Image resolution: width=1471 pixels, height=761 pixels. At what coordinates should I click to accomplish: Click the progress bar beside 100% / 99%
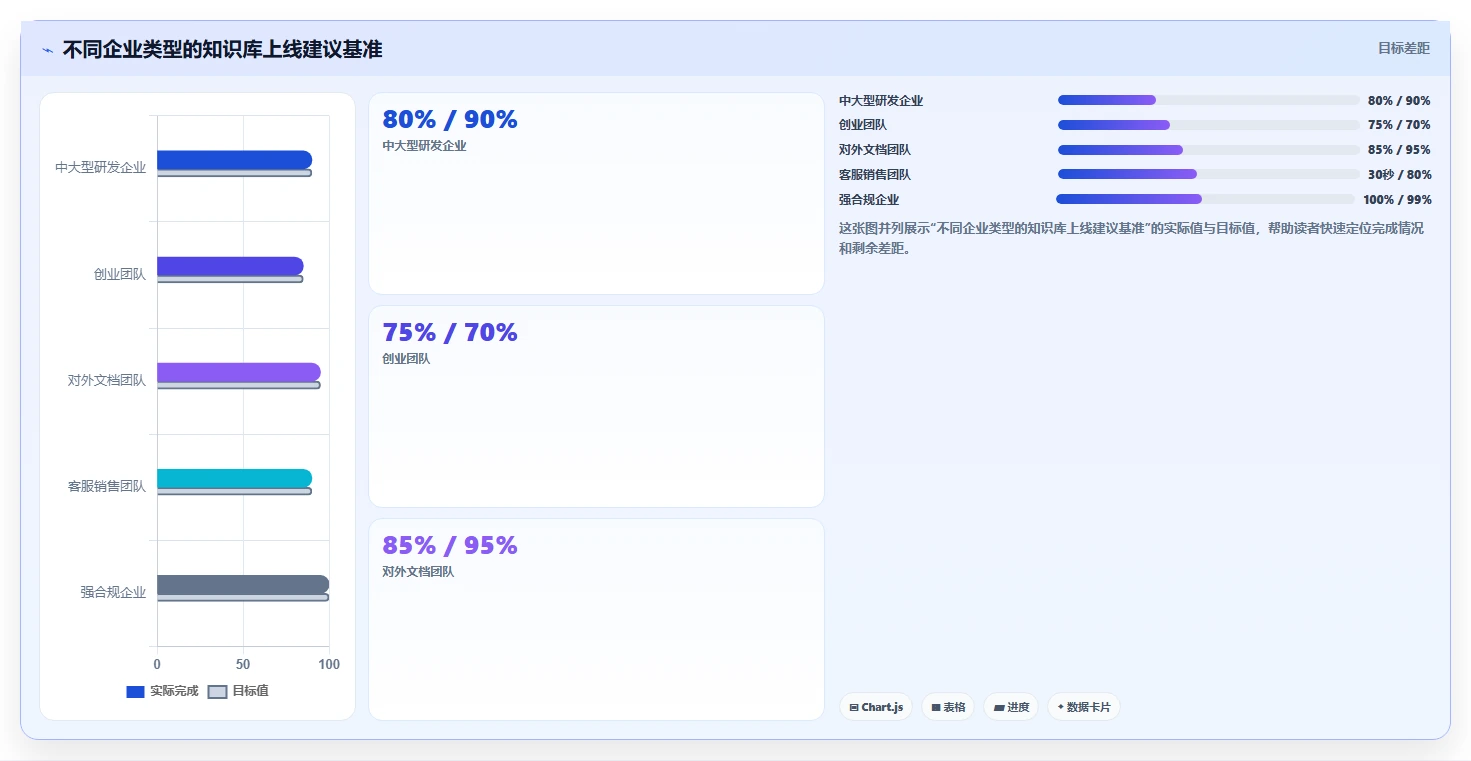pos(1205,199)
